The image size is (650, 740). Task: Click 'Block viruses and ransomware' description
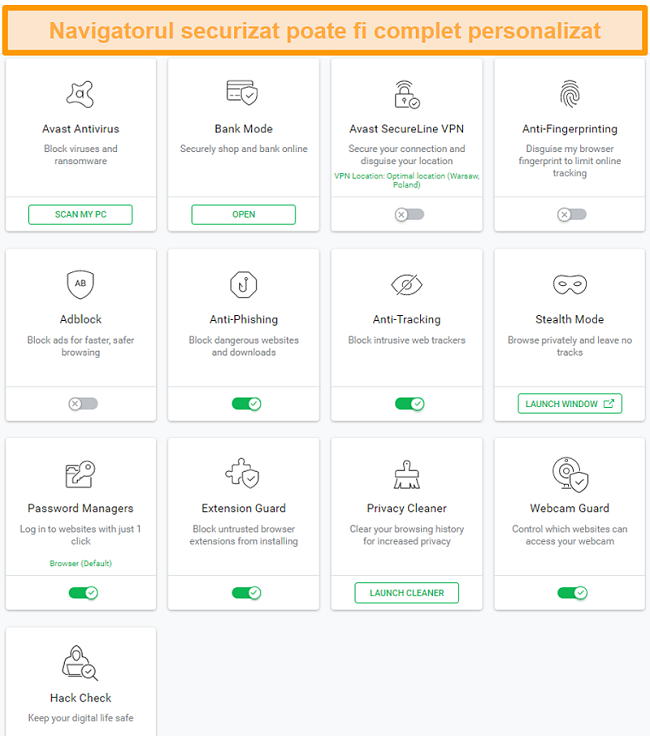coord(80,155)
